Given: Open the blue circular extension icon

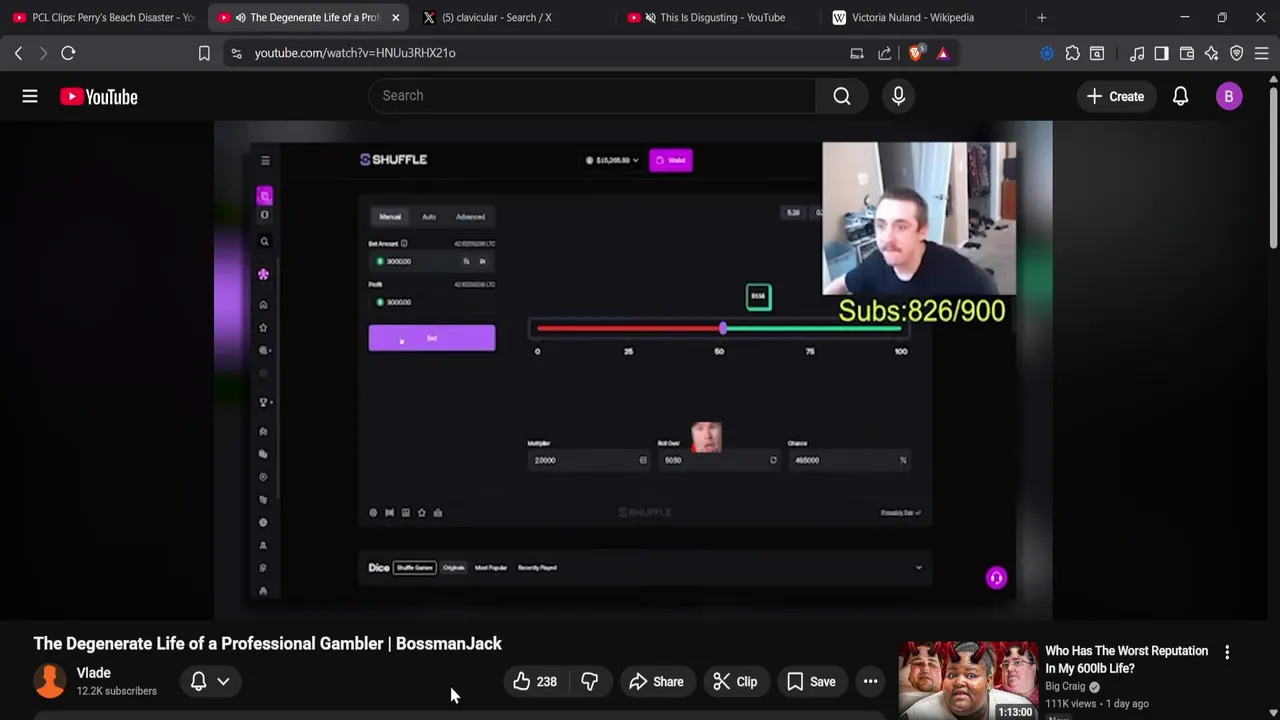Looking at the screenshot, I should pyautogui.click(x=1047, y=53).
